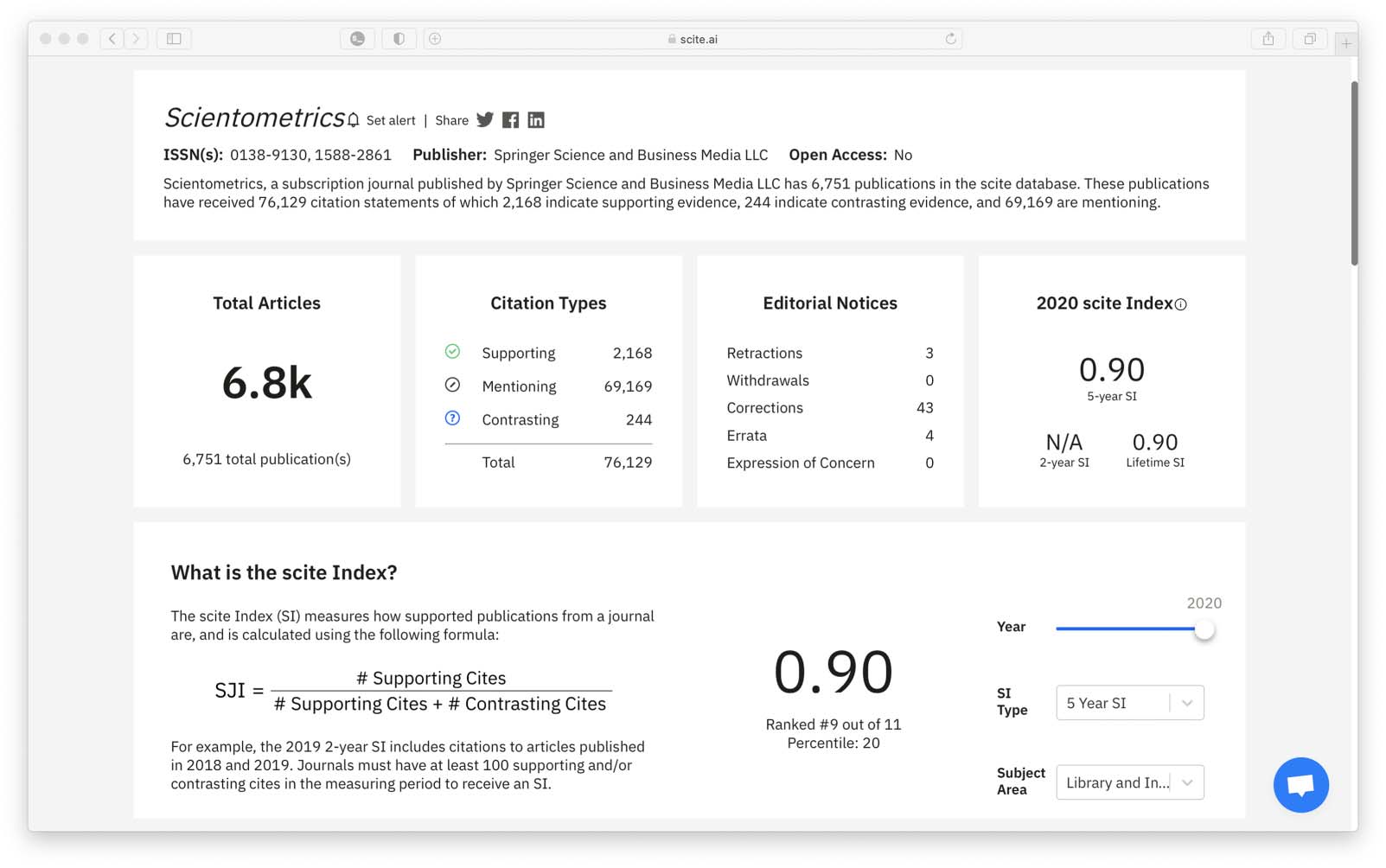This screenshot has width=1386, height=868.
Task: Click the scite Index info icon
Action: coord(1181,304)
